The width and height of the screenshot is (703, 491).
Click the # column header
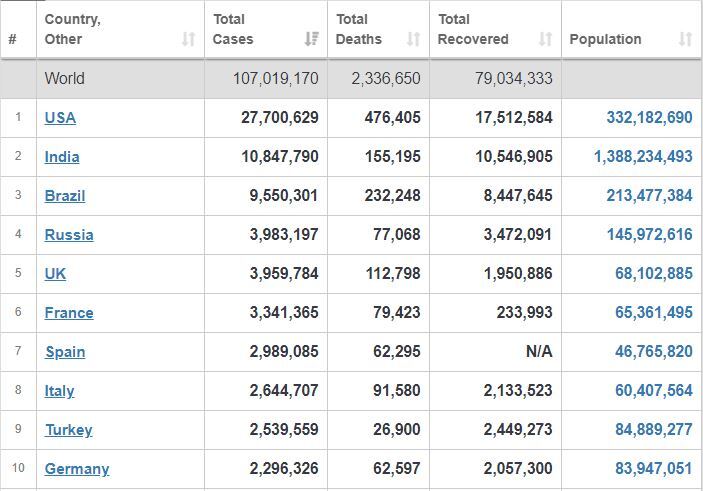click(x=18, y=29)
